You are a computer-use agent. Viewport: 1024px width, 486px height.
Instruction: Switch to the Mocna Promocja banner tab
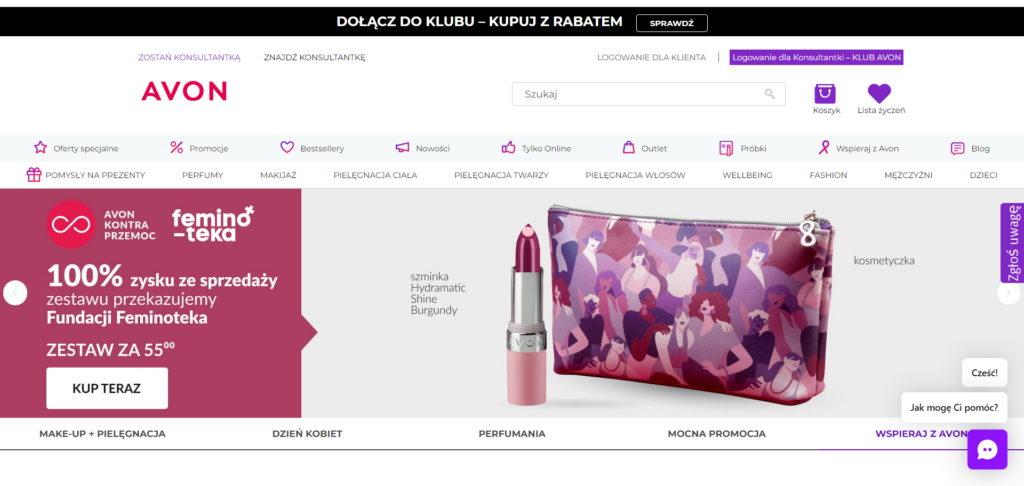[x=716, y=434]
